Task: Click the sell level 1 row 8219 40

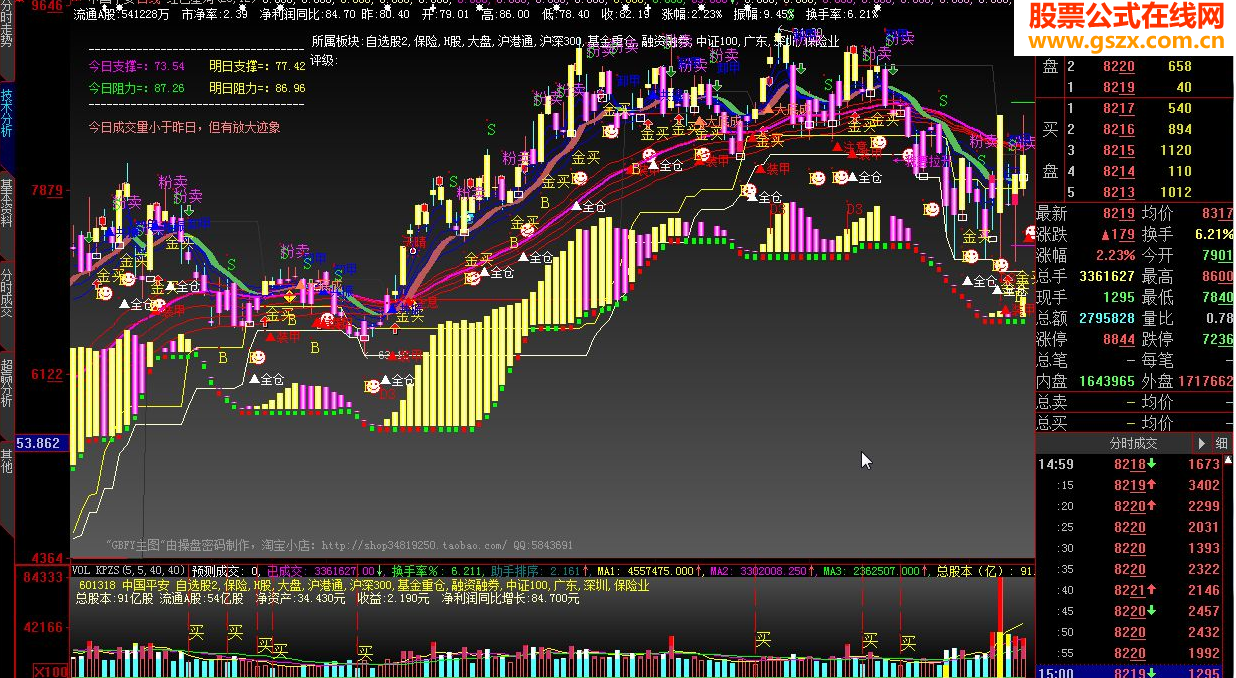Action: click(x=1134, y=87)
